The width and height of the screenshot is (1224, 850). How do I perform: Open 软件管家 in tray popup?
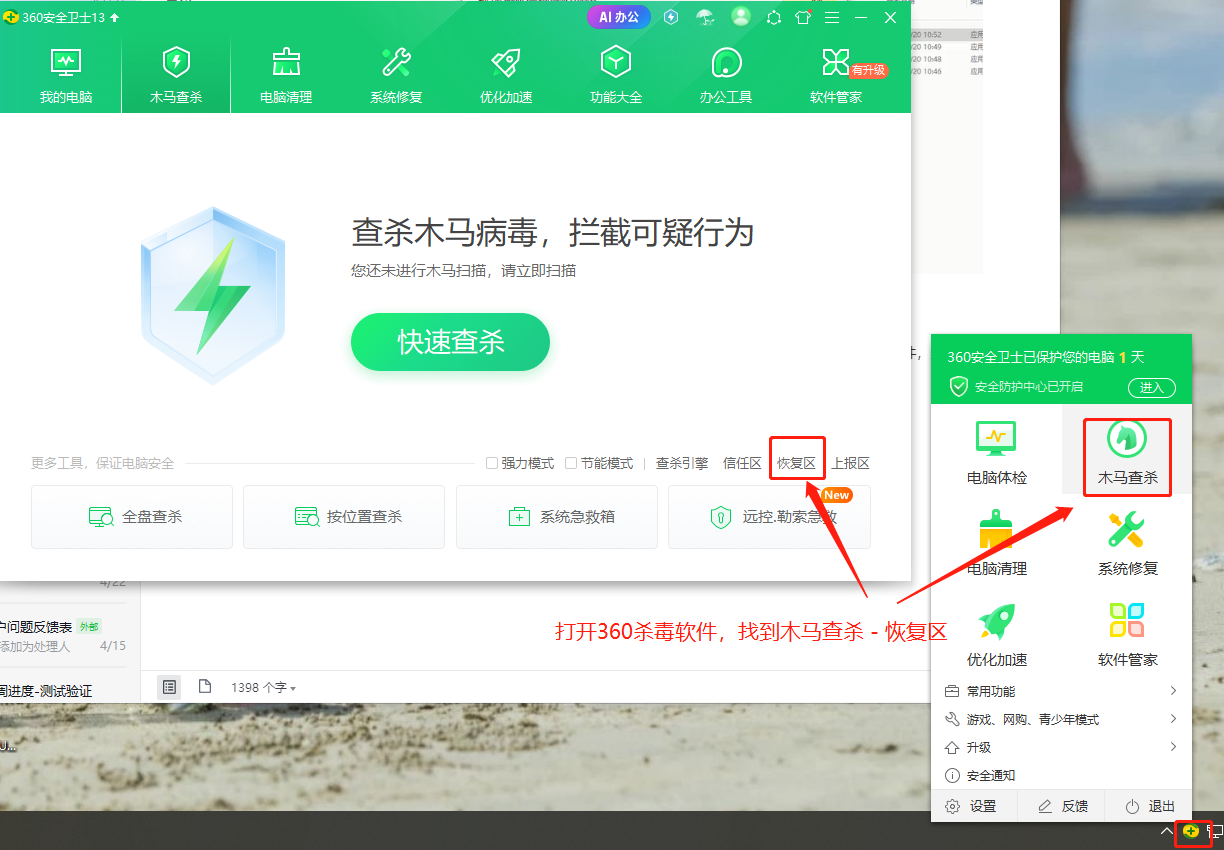click(1128, 636)
